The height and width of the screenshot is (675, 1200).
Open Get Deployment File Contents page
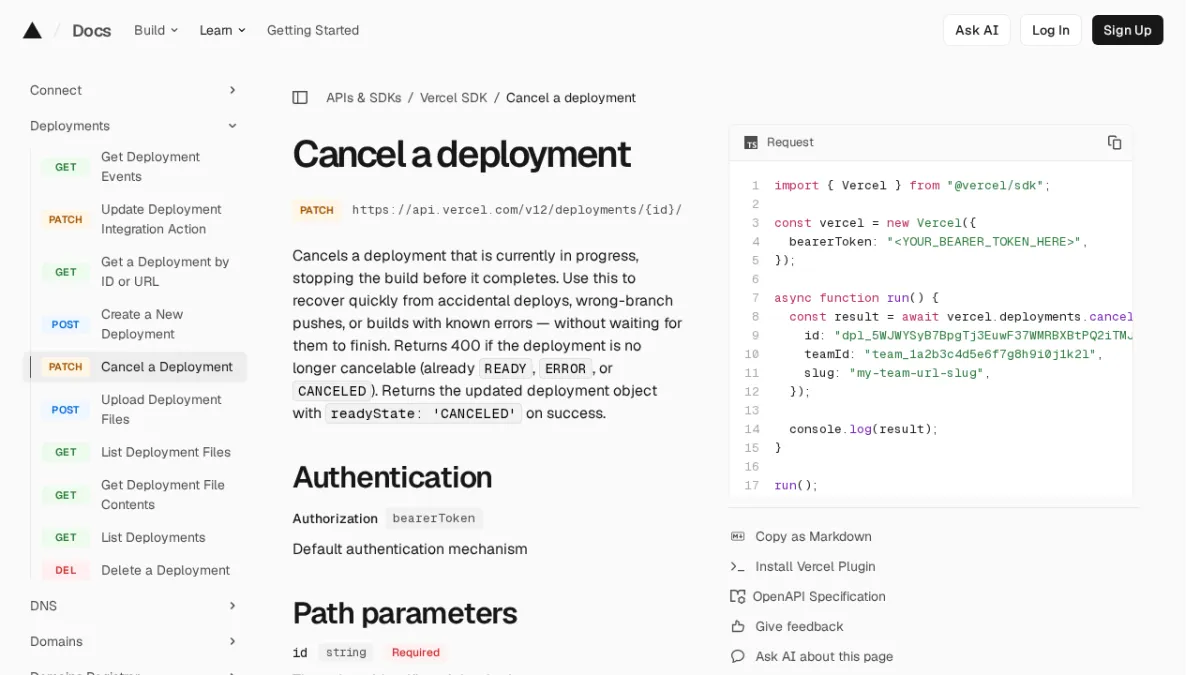coord(163,495)
